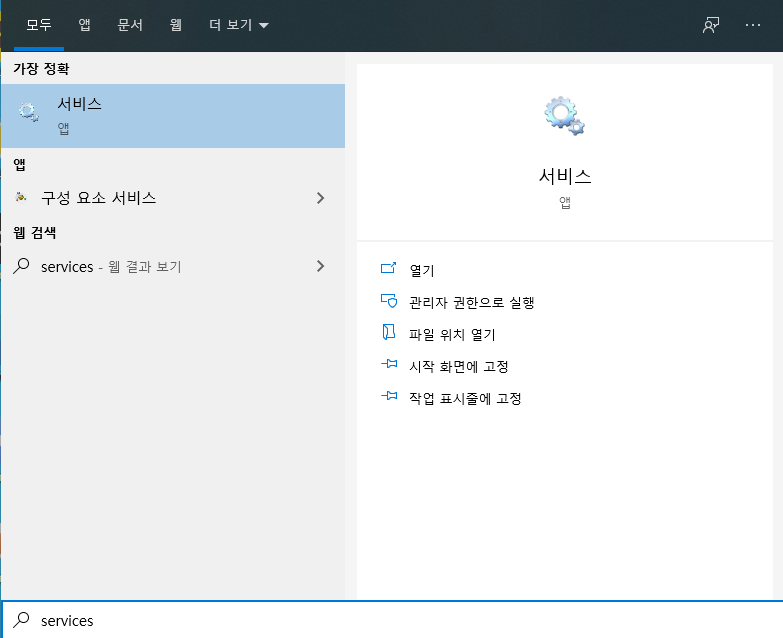Open the three-dot options menu
The width and height of the screenshot is (783, 638).
[753, 25]
